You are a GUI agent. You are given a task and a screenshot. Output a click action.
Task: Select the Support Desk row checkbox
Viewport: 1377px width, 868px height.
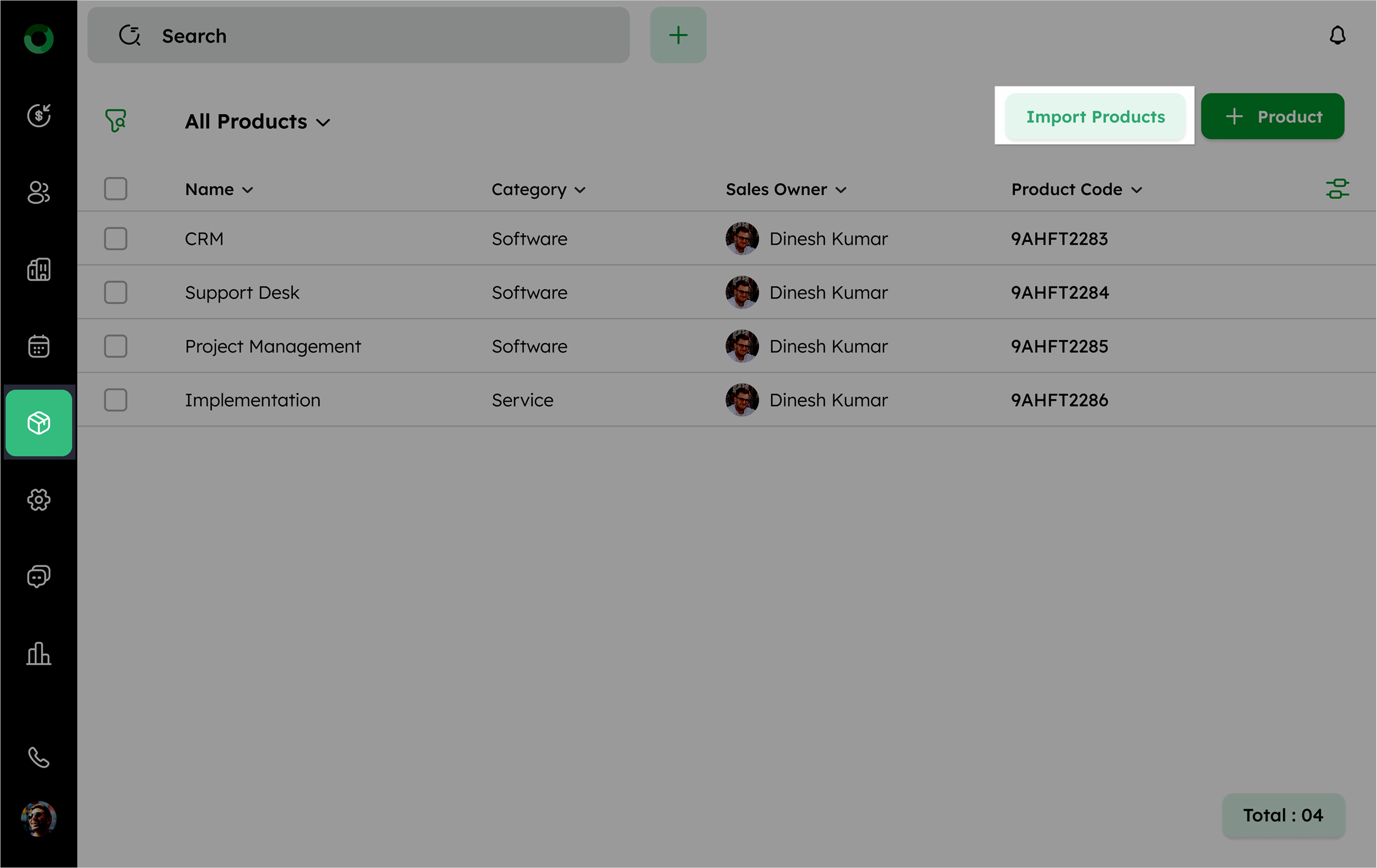116,292
